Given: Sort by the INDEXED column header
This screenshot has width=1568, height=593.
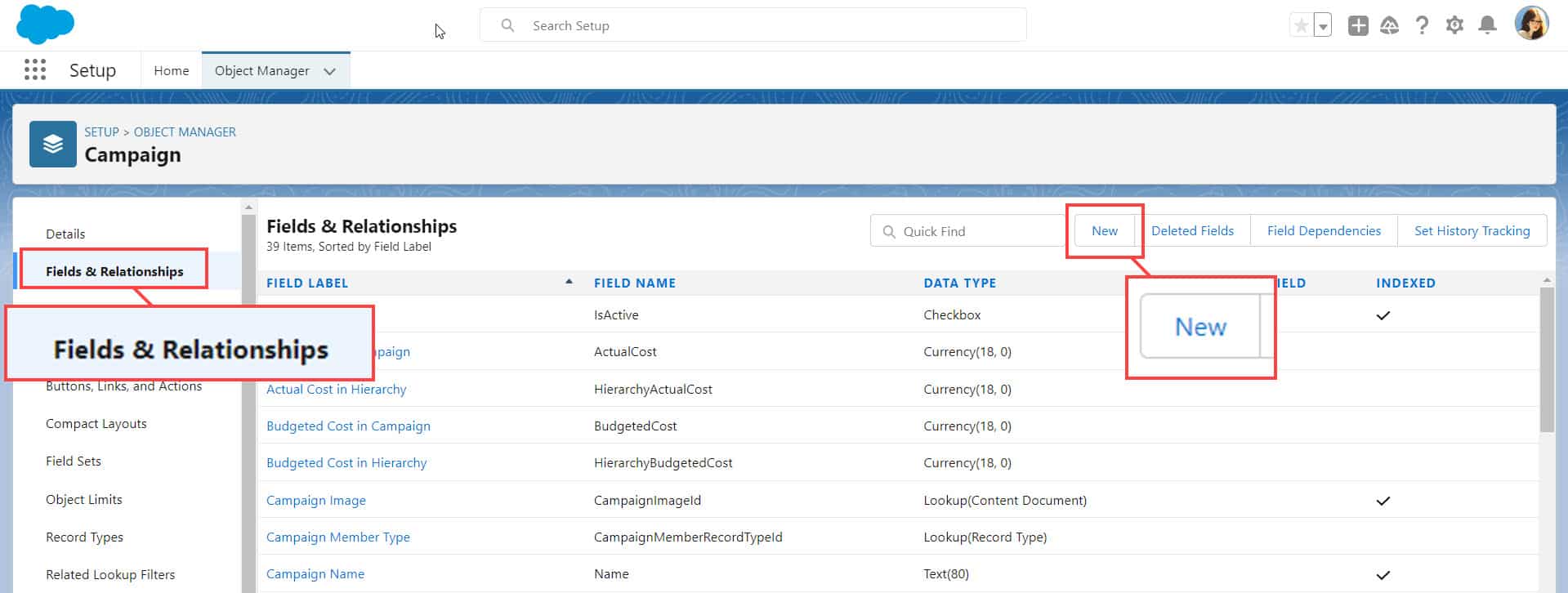Looking at the screenshot, I should (1405, 283).
